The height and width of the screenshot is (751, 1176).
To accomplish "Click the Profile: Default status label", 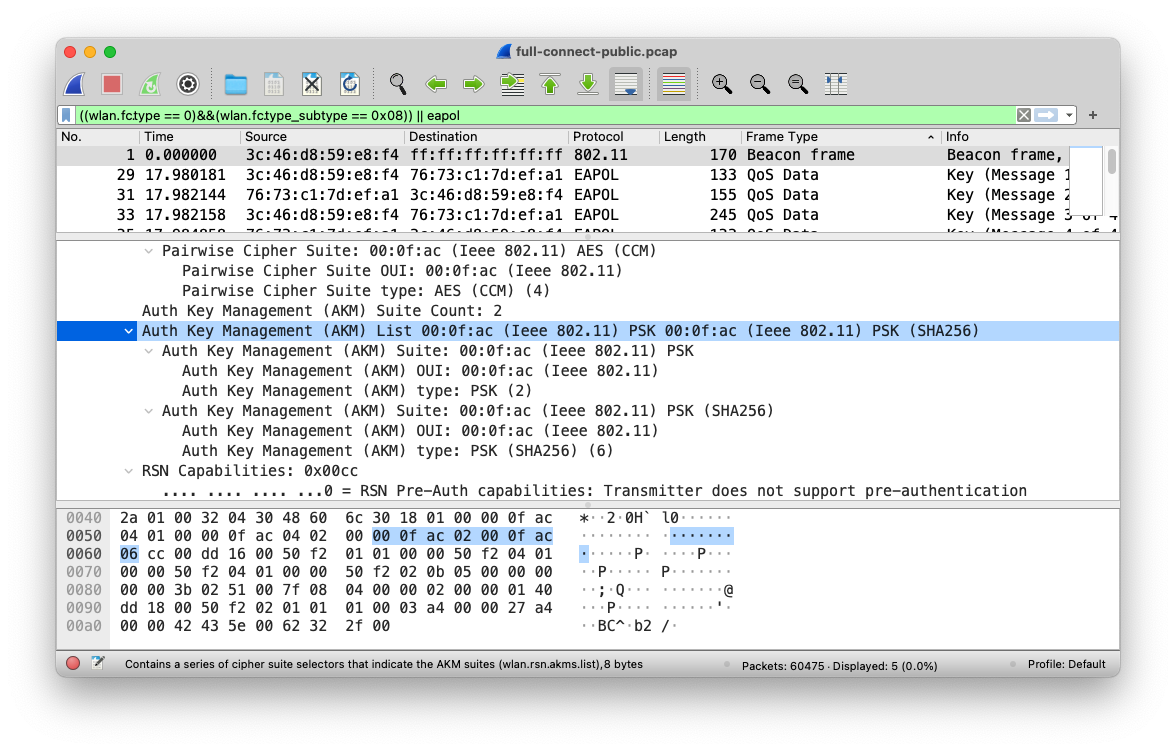I will pos(1066,664).
